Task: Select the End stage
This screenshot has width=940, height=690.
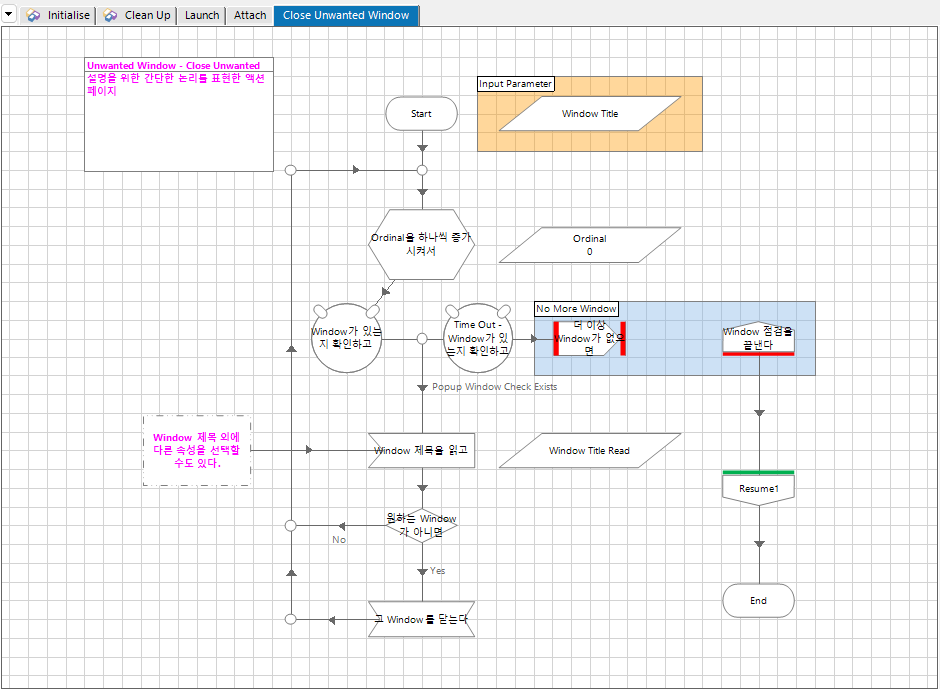Action: coord(758,601)
